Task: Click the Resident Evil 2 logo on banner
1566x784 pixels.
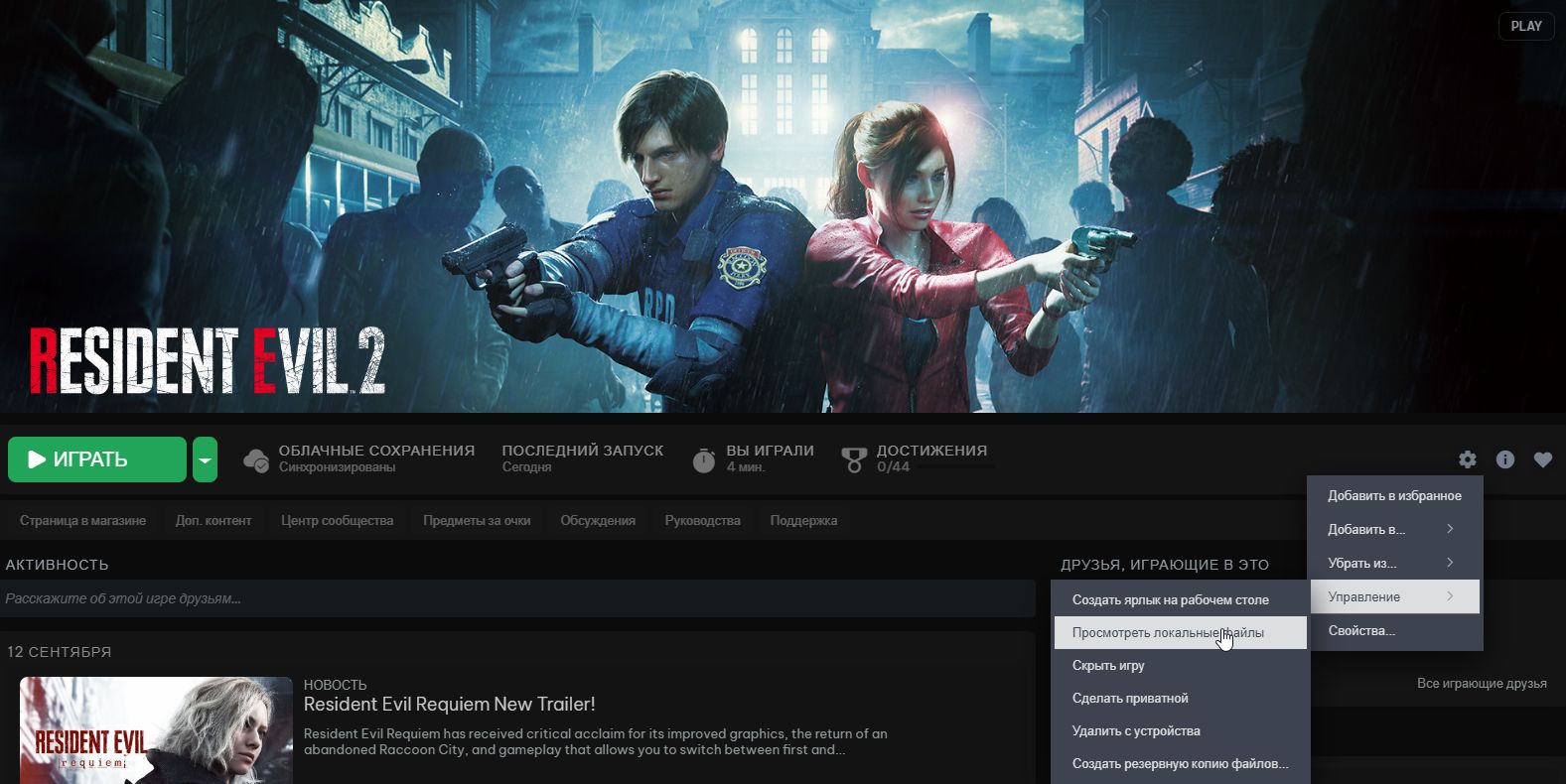Action: point(207,360)
